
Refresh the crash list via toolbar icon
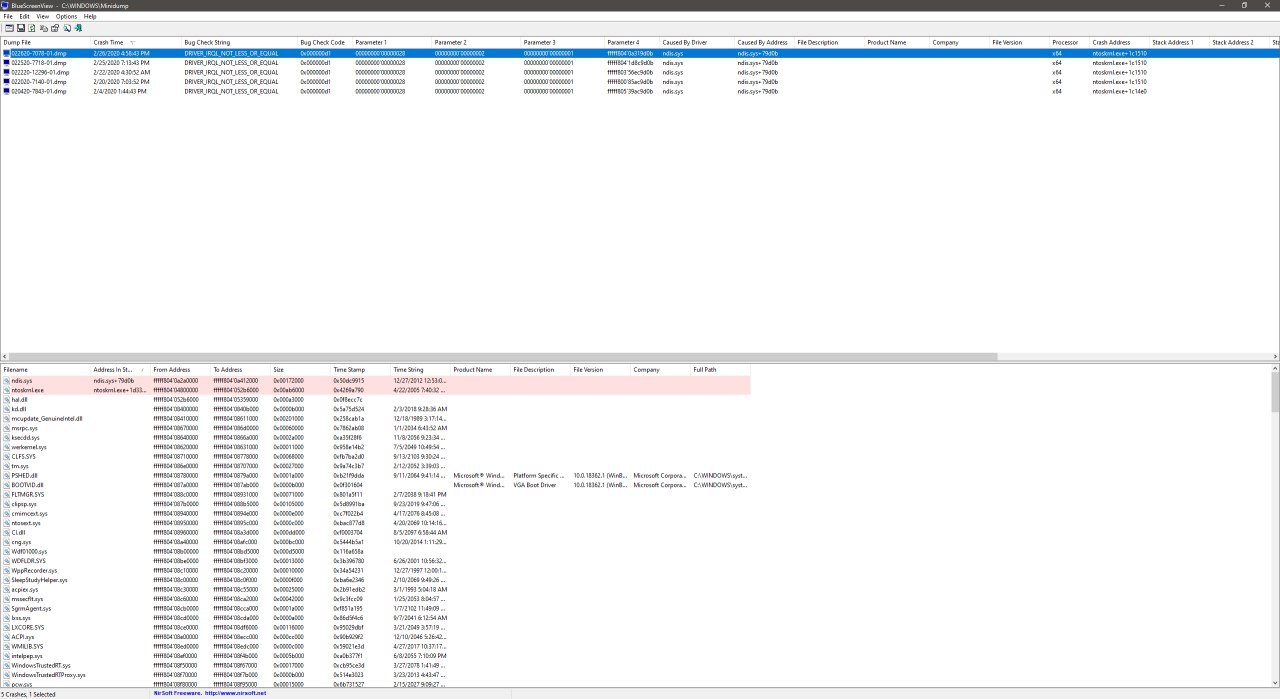tap(32, 28)
